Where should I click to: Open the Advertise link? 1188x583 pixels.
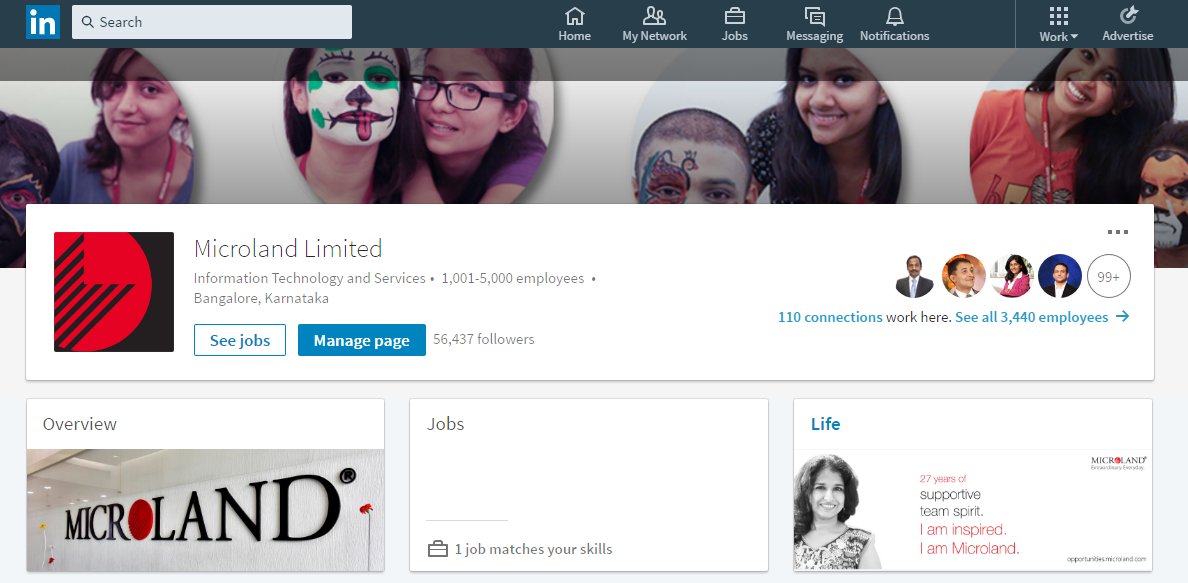point(1127,24)
